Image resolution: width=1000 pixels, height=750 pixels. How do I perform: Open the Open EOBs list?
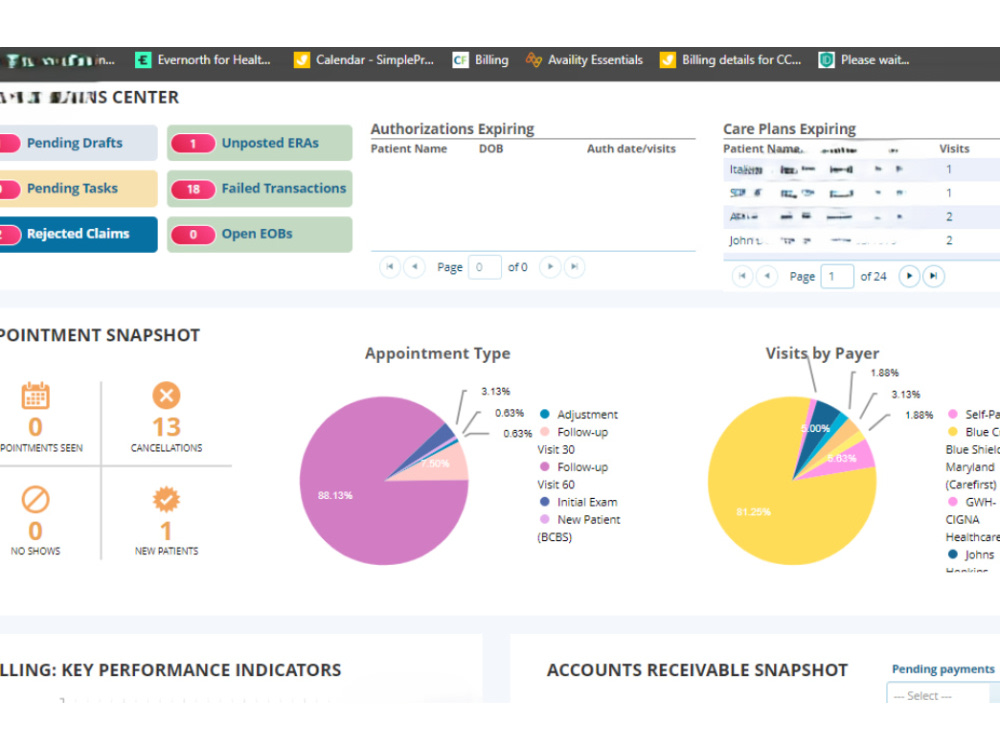tap(260, 234)
